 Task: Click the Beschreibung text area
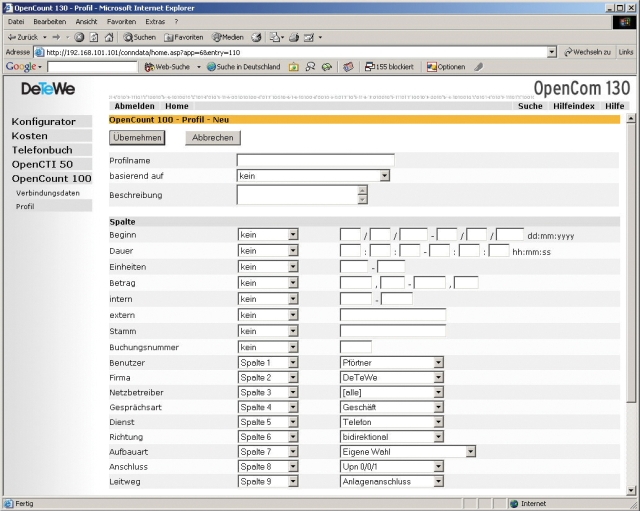302,195
